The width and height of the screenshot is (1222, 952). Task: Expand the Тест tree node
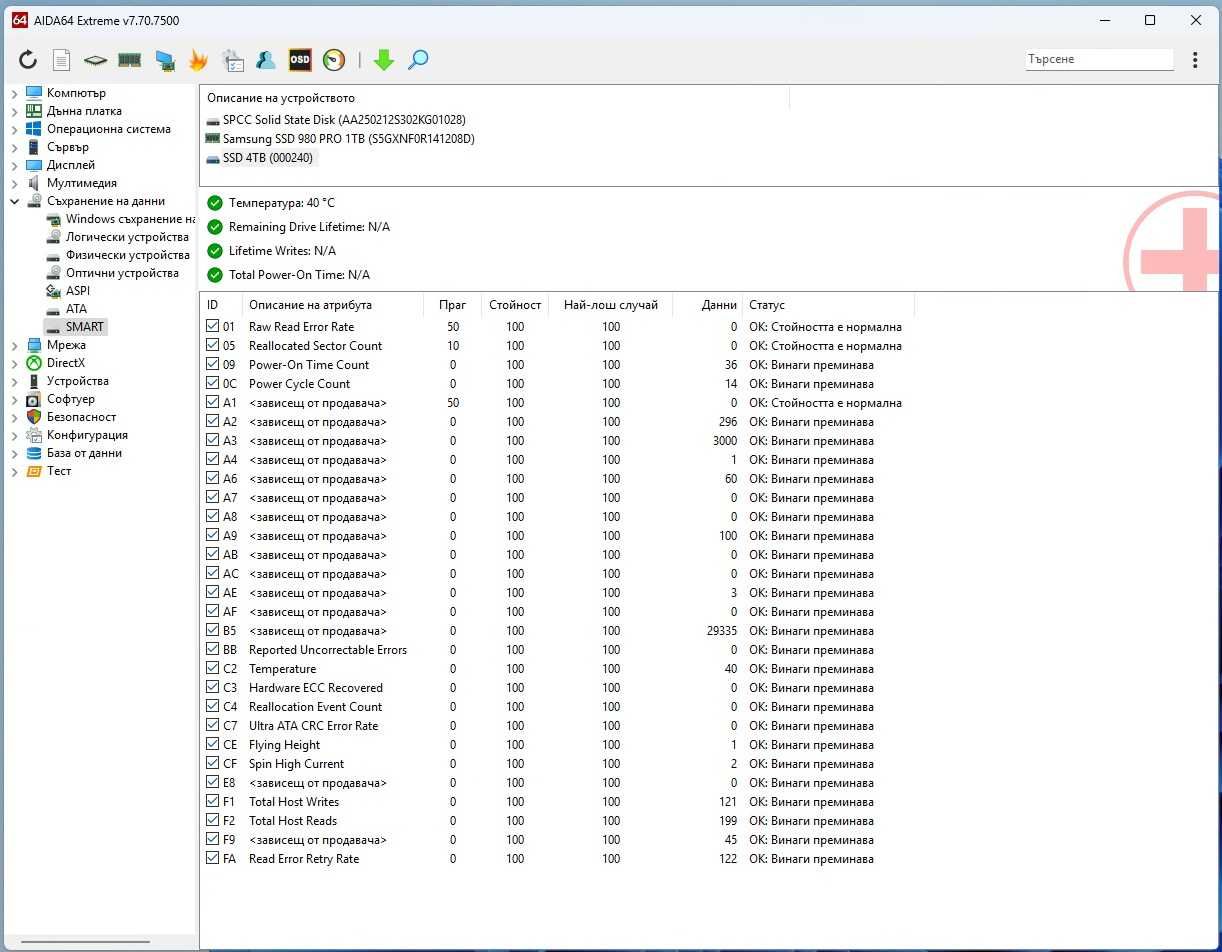14,471
